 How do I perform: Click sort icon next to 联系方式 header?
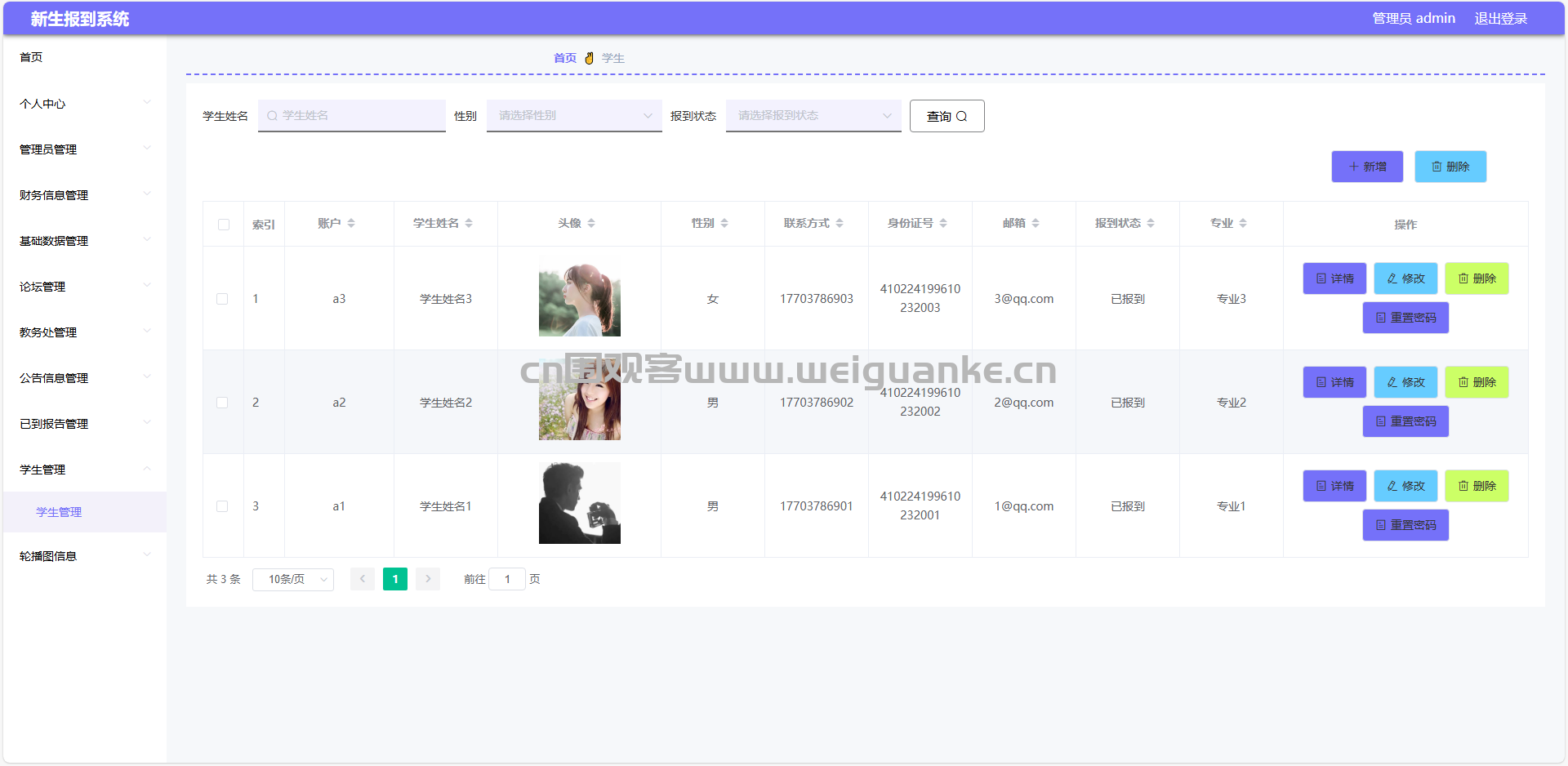point(840,223)
